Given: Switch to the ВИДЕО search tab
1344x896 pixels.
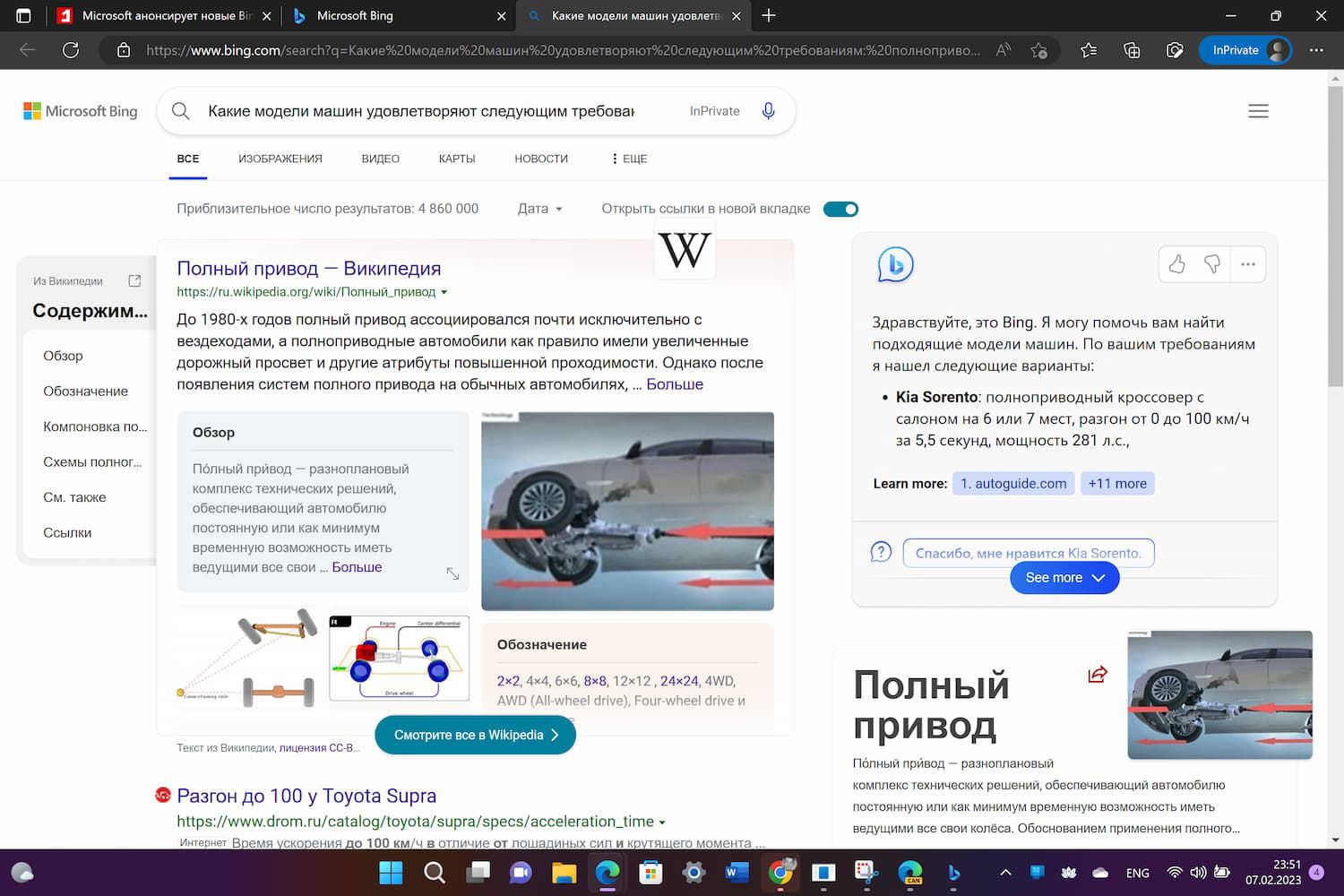Looking at the screenshot, I should pos(381,159).
